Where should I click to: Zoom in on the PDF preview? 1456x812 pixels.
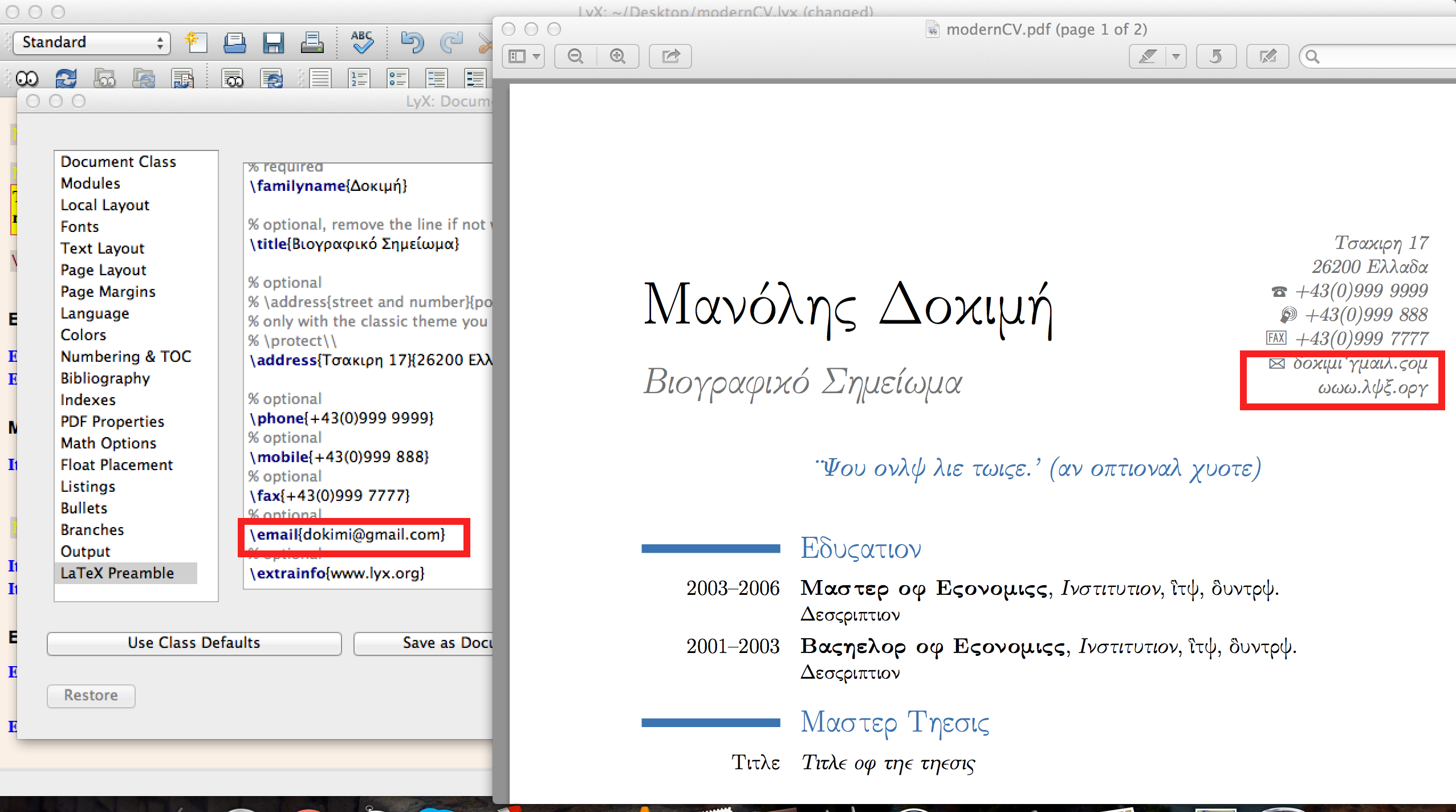click(x=617, y=56)
